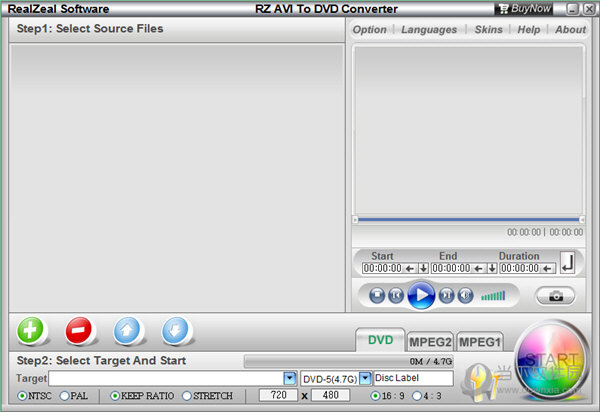This screenshot has height=412, width=600.
Task: Play the preview video
Action: point(421,295)
